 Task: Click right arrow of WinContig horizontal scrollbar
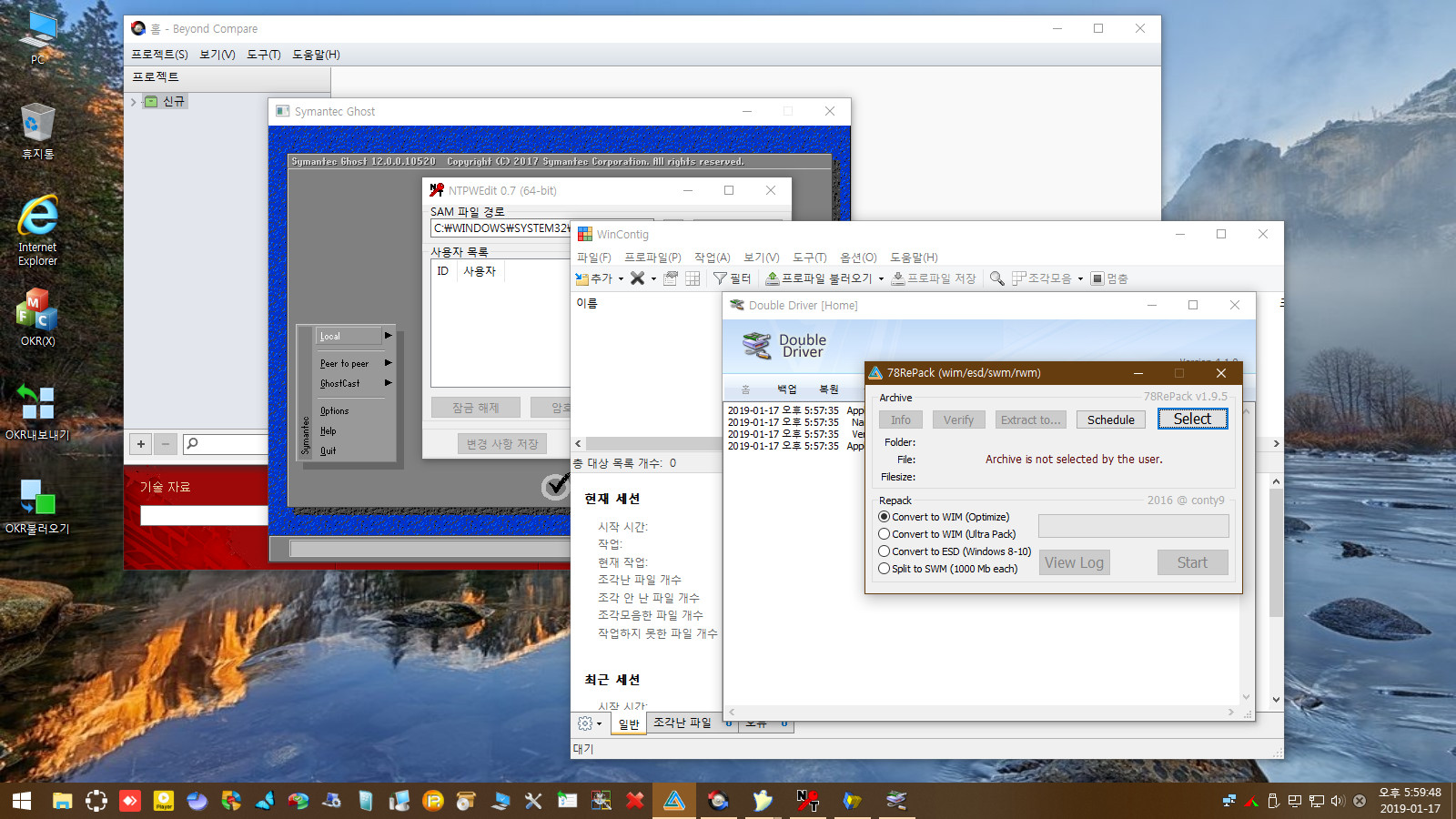click(1276, 444)
